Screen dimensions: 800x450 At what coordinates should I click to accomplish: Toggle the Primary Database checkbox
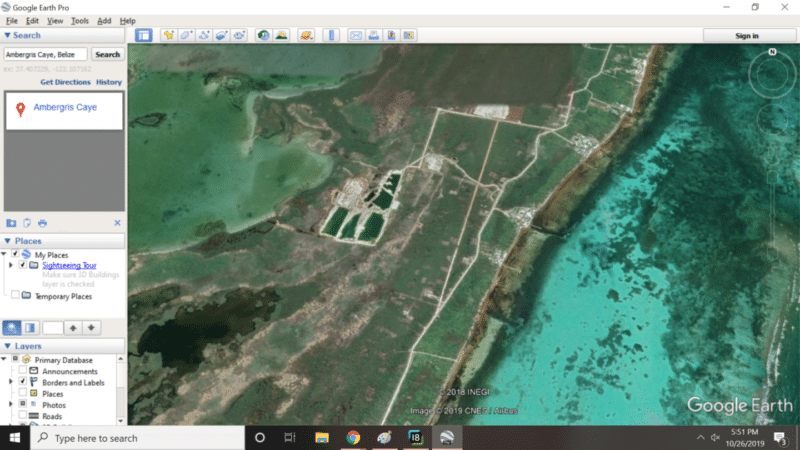tap(15, 359)
